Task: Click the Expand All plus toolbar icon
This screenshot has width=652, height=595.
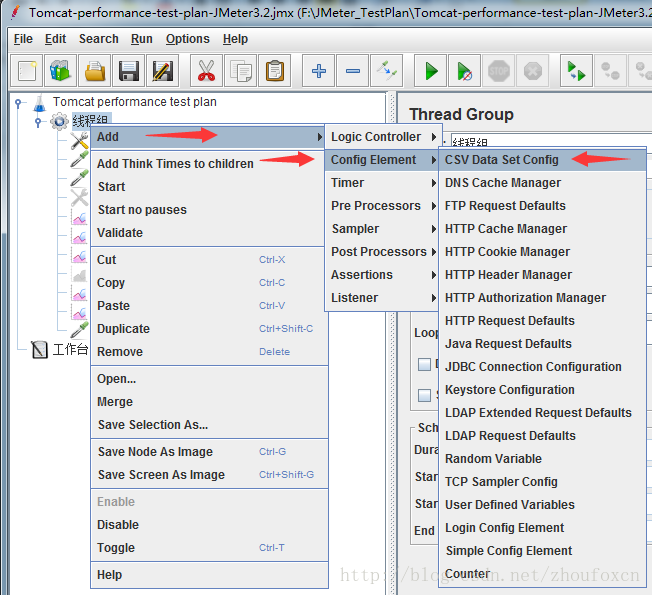Action: [x=319, y=71]
